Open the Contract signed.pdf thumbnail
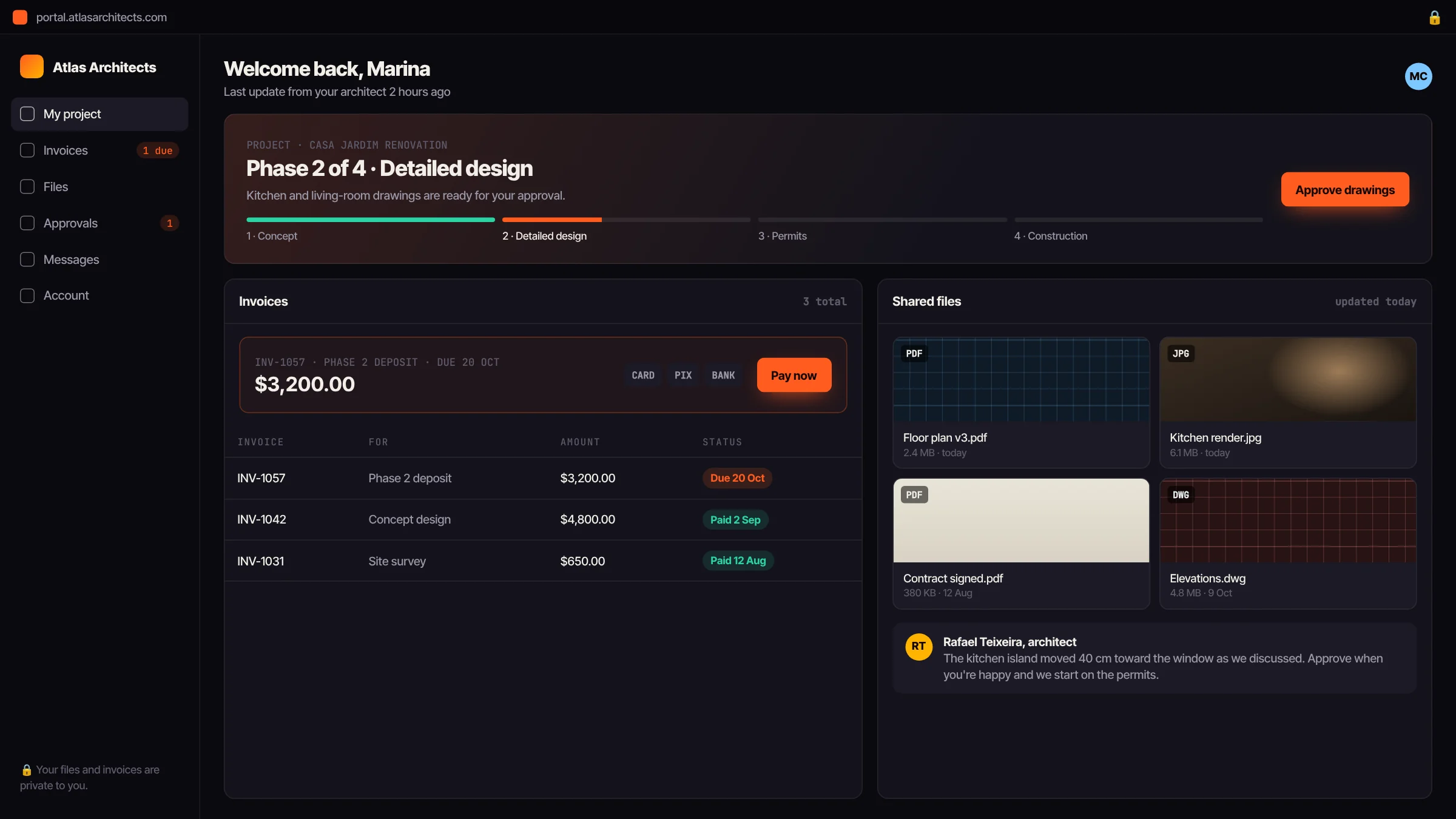The height and width of the screenshot is (819, 1456). [x=1021, y=521]
